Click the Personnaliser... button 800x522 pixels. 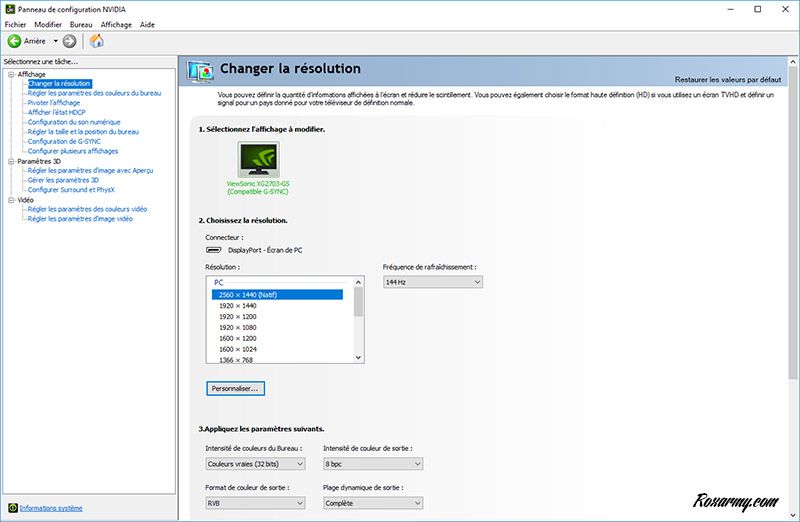235,387
